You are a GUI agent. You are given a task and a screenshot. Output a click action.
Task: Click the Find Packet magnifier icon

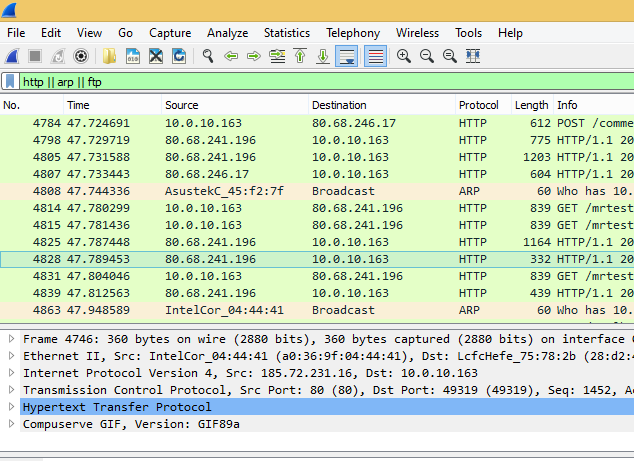(x=208, y=56)
